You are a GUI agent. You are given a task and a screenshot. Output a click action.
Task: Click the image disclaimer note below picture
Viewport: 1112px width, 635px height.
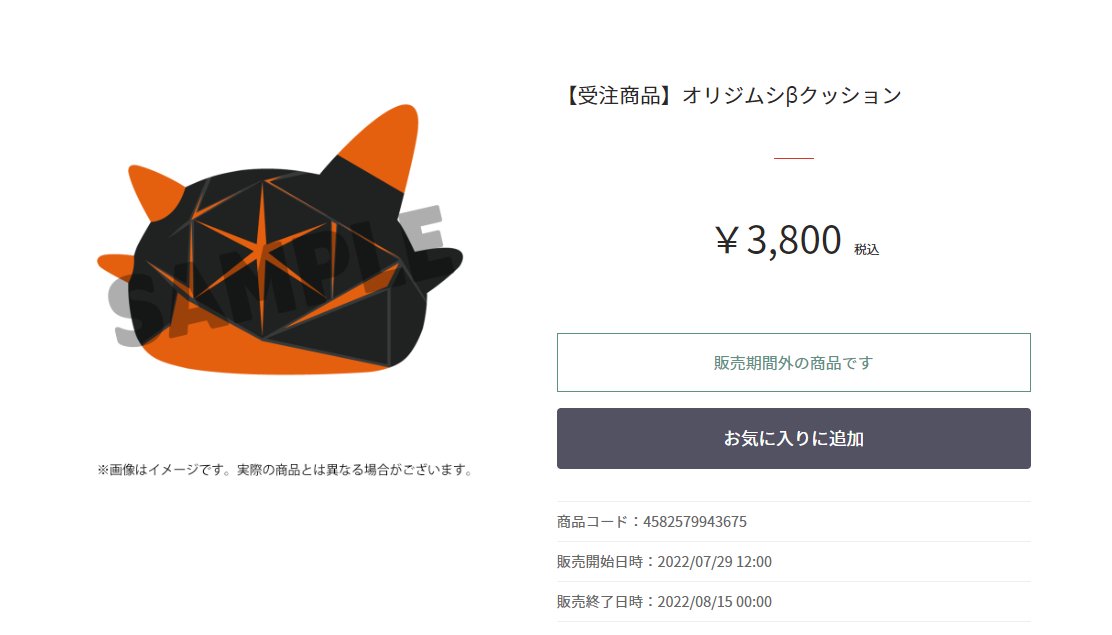[x=285, y=470]
